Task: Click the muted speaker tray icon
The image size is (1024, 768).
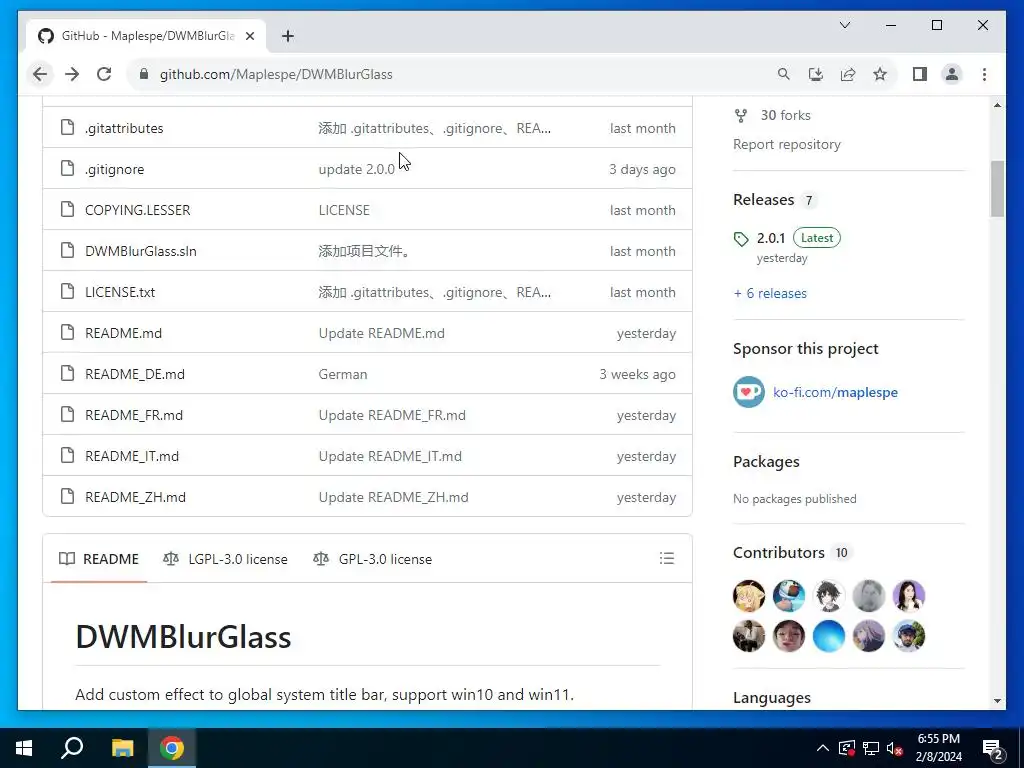Action: pyautogui.click(x=894, y=748)
